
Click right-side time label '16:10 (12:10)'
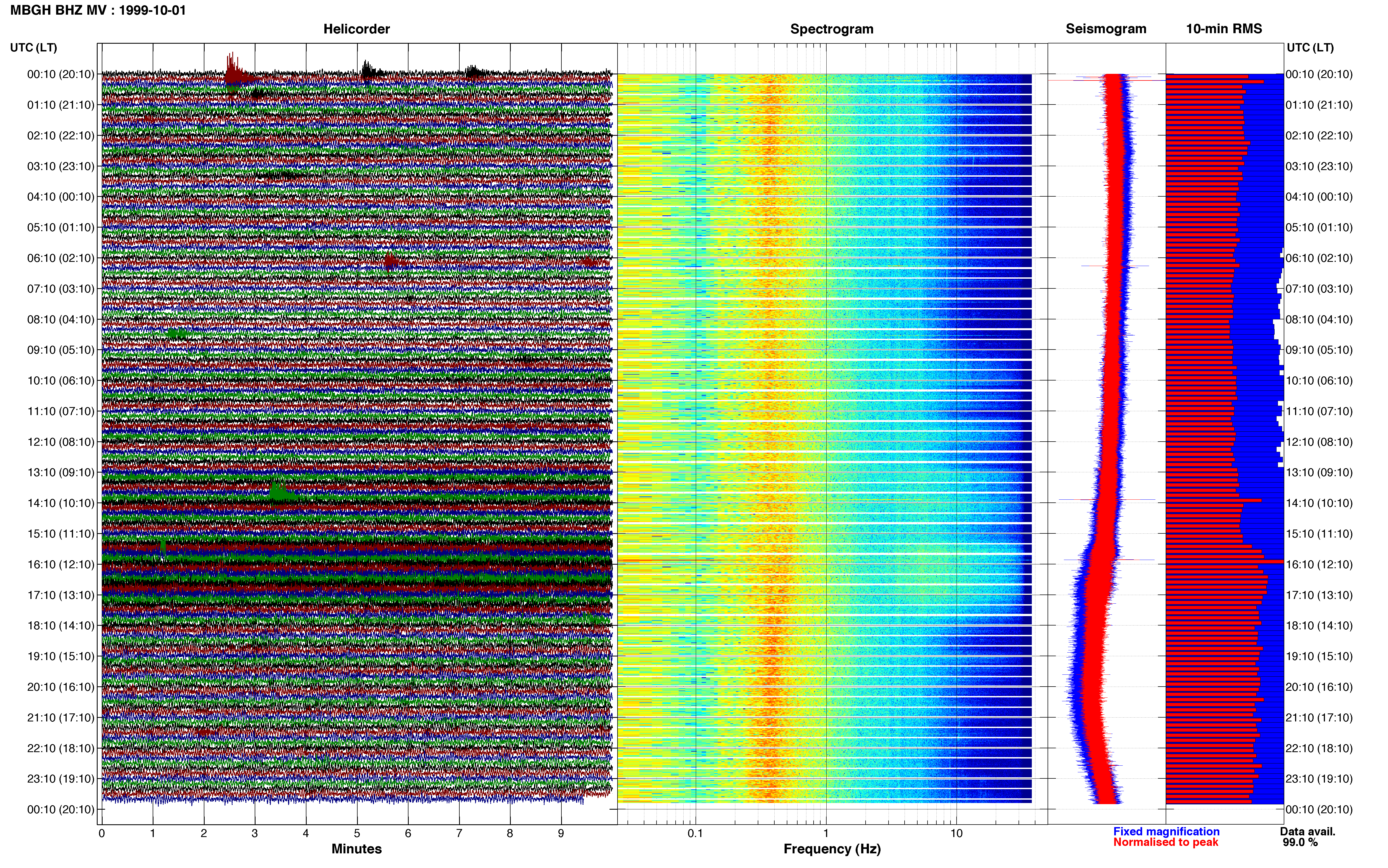point(1319,564)
